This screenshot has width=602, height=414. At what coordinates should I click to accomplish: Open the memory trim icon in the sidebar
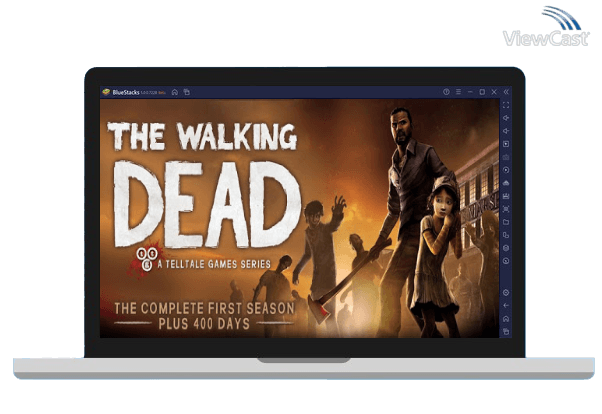[x=506, y=196]
